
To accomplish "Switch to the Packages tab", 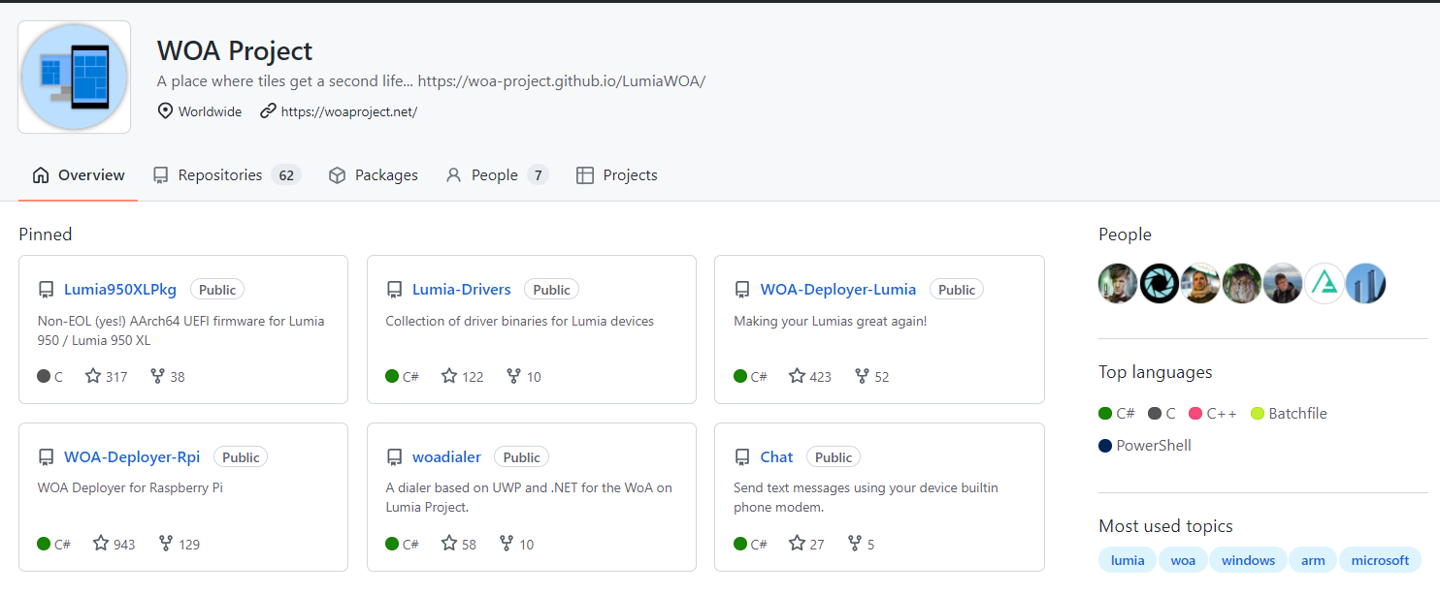I will point(373,175).
